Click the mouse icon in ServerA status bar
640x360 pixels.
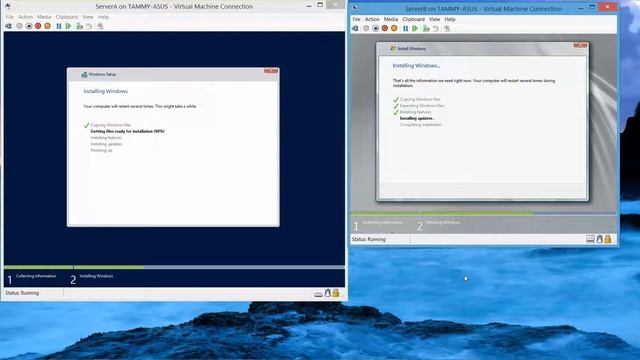click(x=327, y=293)
